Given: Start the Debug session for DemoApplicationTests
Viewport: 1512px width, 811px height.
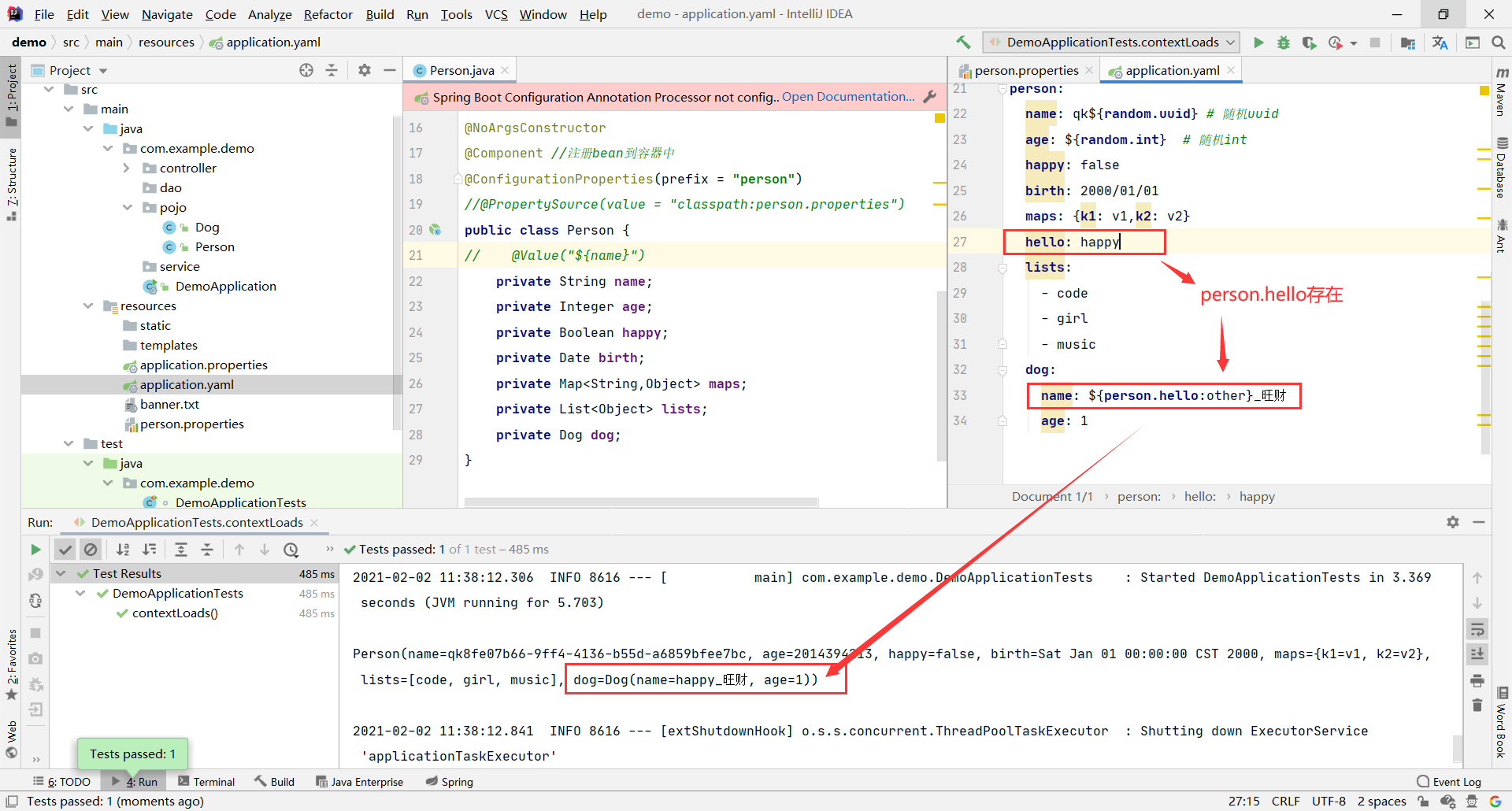Looking at the screenshot, I should (1284, 43).
